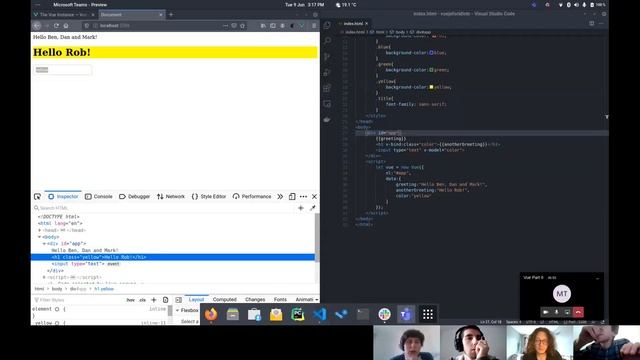Click the yellow color swatch in CSS
Image resolution: width=640 pixels, height=360 pixels.
pos(431,87)
